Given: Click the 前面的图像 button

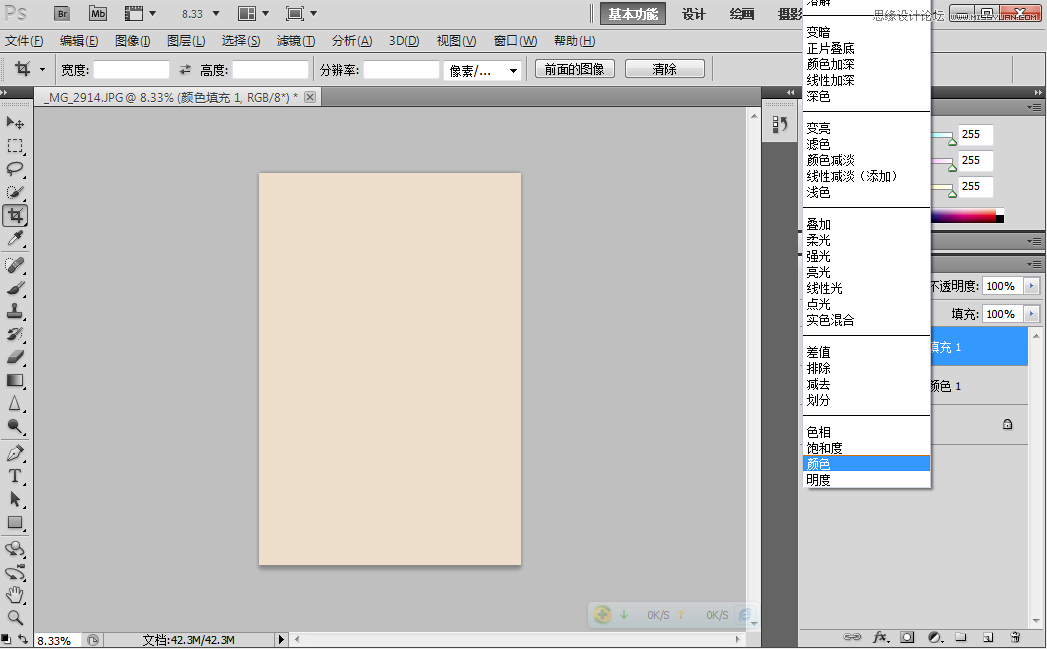Looking at the screenshot, I should 574,69.
